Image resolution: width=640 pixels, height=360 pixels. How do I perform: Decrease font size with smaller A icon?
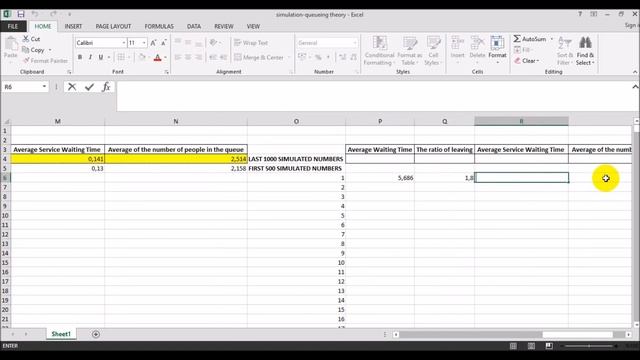(164, 43)
